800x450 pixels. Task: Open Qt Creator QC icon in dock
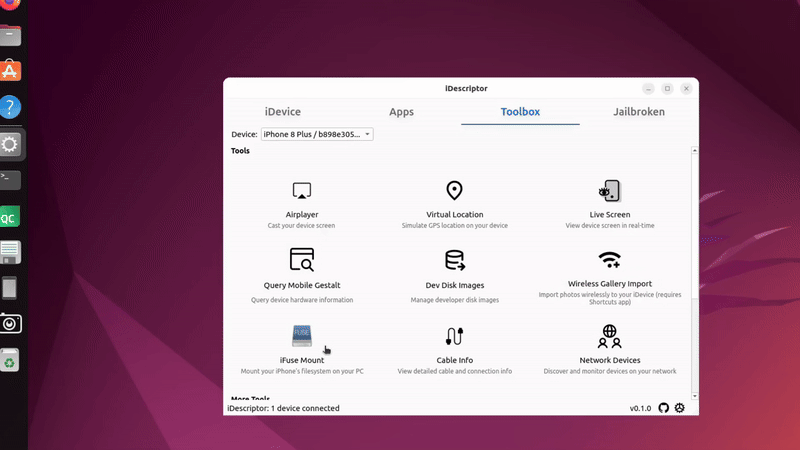pyautogui.click(x=10, y=217)
